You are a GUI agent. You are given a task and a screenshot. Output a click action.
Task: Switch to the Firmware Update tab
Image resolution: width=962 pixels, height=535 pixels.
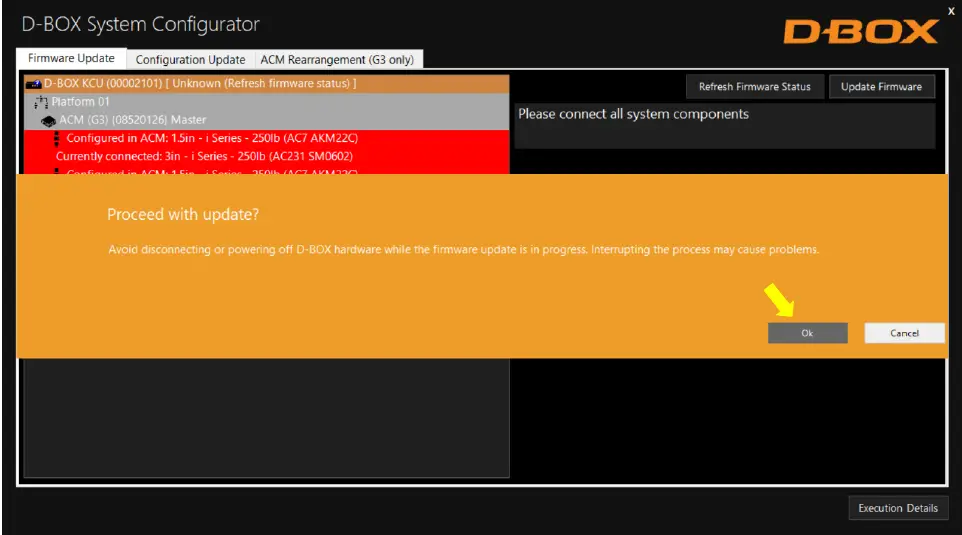[71, 58]
